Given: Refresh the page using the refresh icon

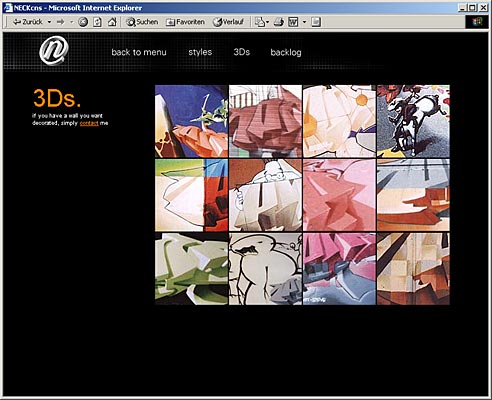Looking at the screenshot, I should click(x=97, y=22).
